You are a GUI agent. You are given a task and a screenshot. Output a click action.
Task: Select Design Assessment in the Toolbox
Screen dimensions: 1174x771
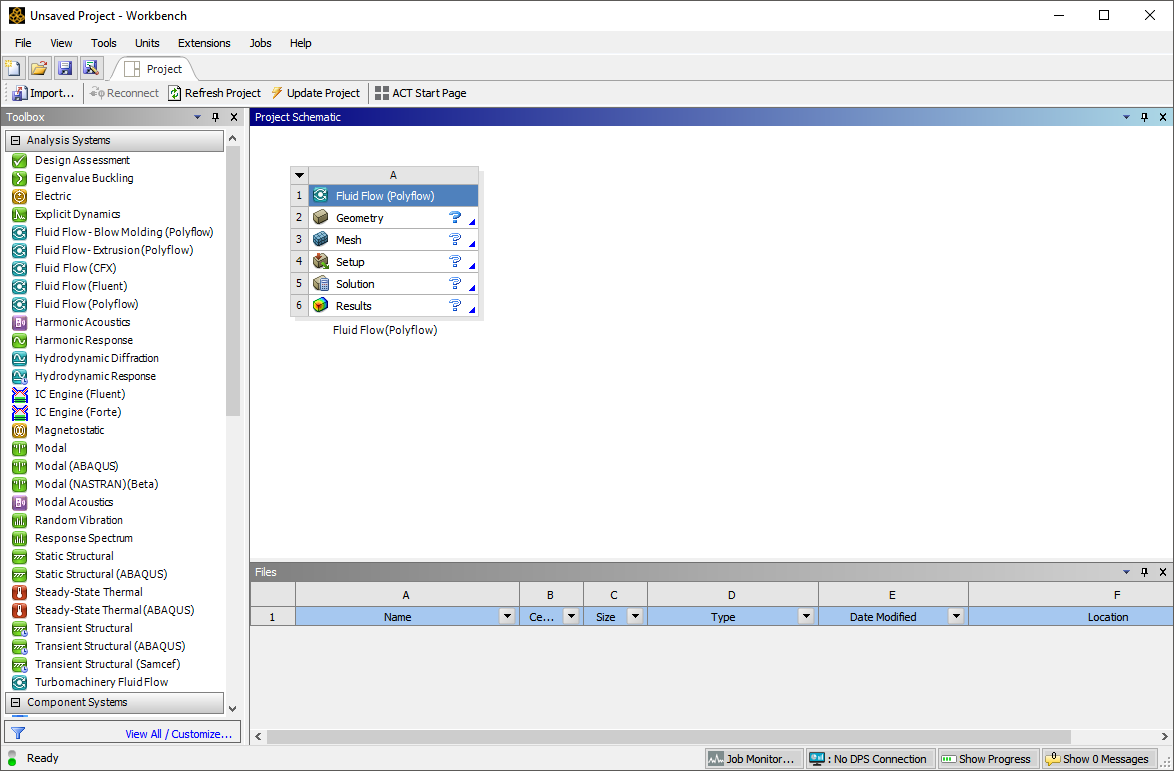(82, 160)
